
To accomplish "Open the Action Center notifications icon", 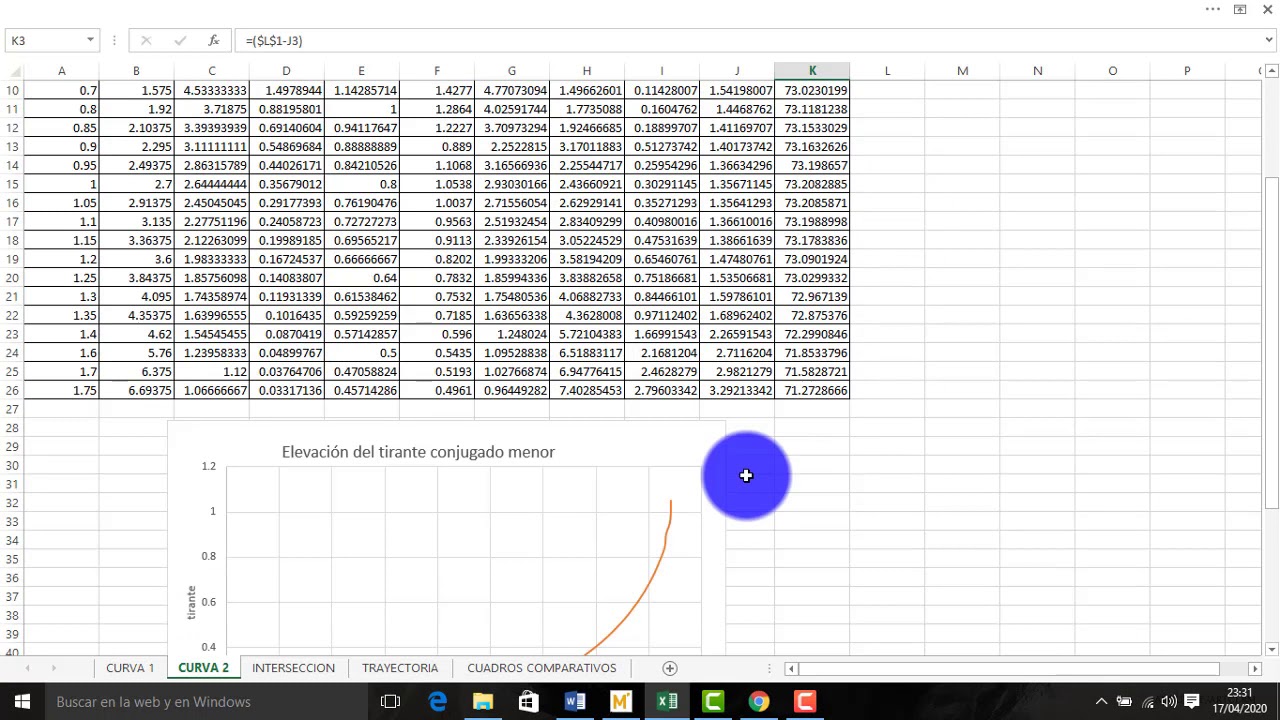I will [1192, 702].
